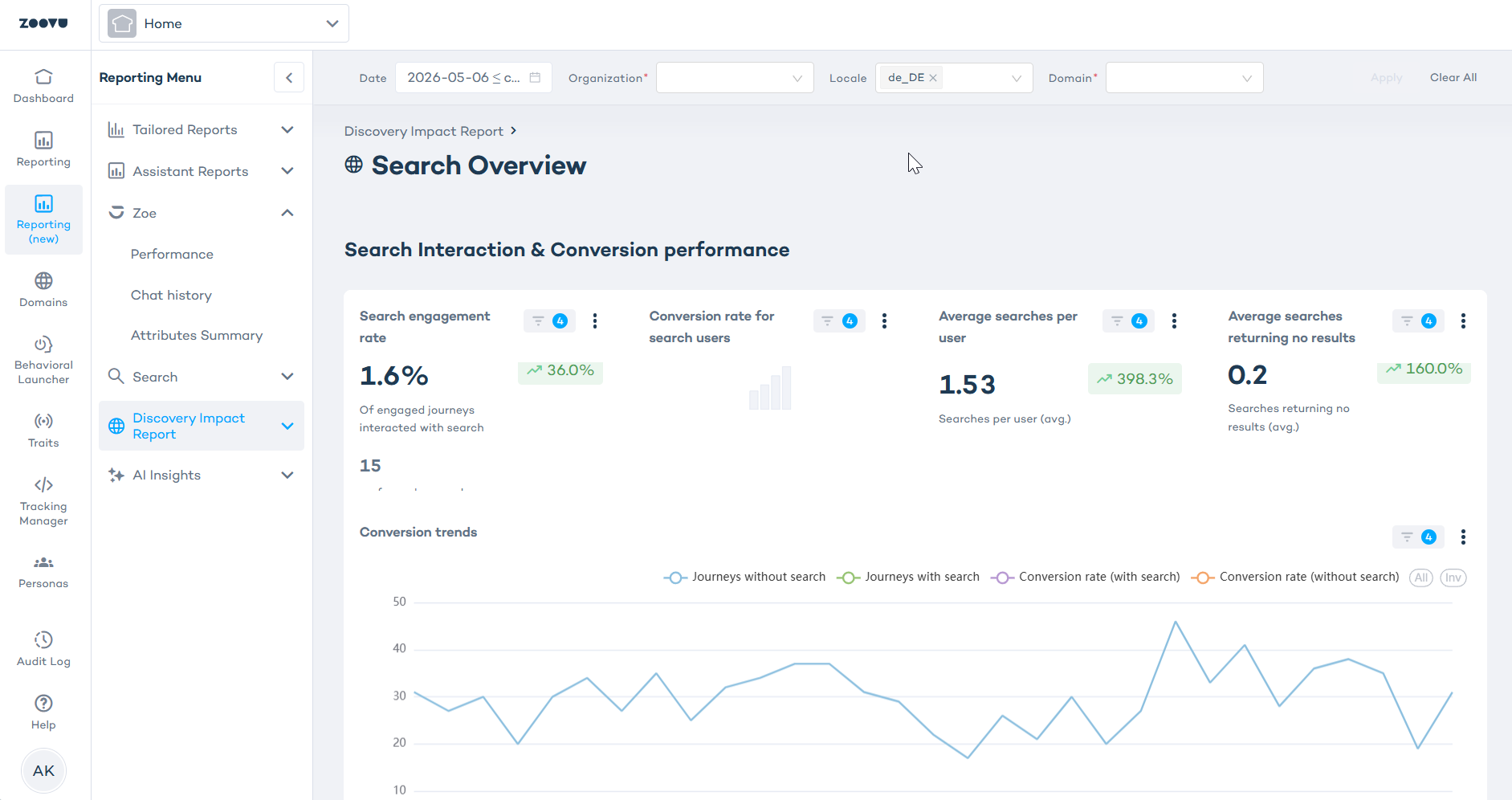
Task: Click the globe icon beside Search Overview
Action: tap(354, 165)
